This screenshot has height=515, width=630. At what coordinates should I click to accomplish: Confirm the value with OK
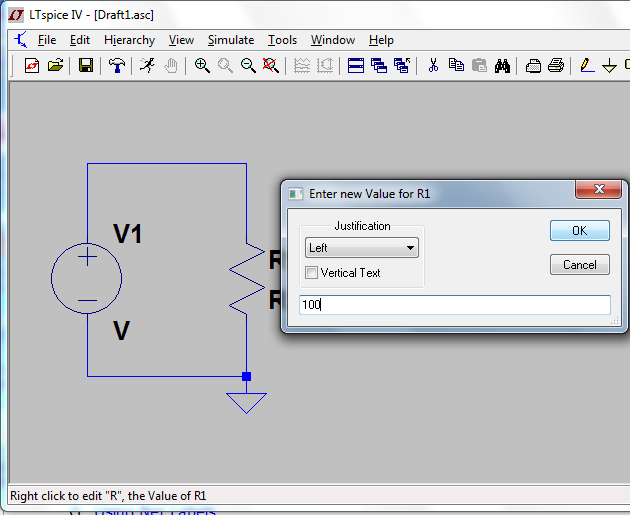pos(579,231)
